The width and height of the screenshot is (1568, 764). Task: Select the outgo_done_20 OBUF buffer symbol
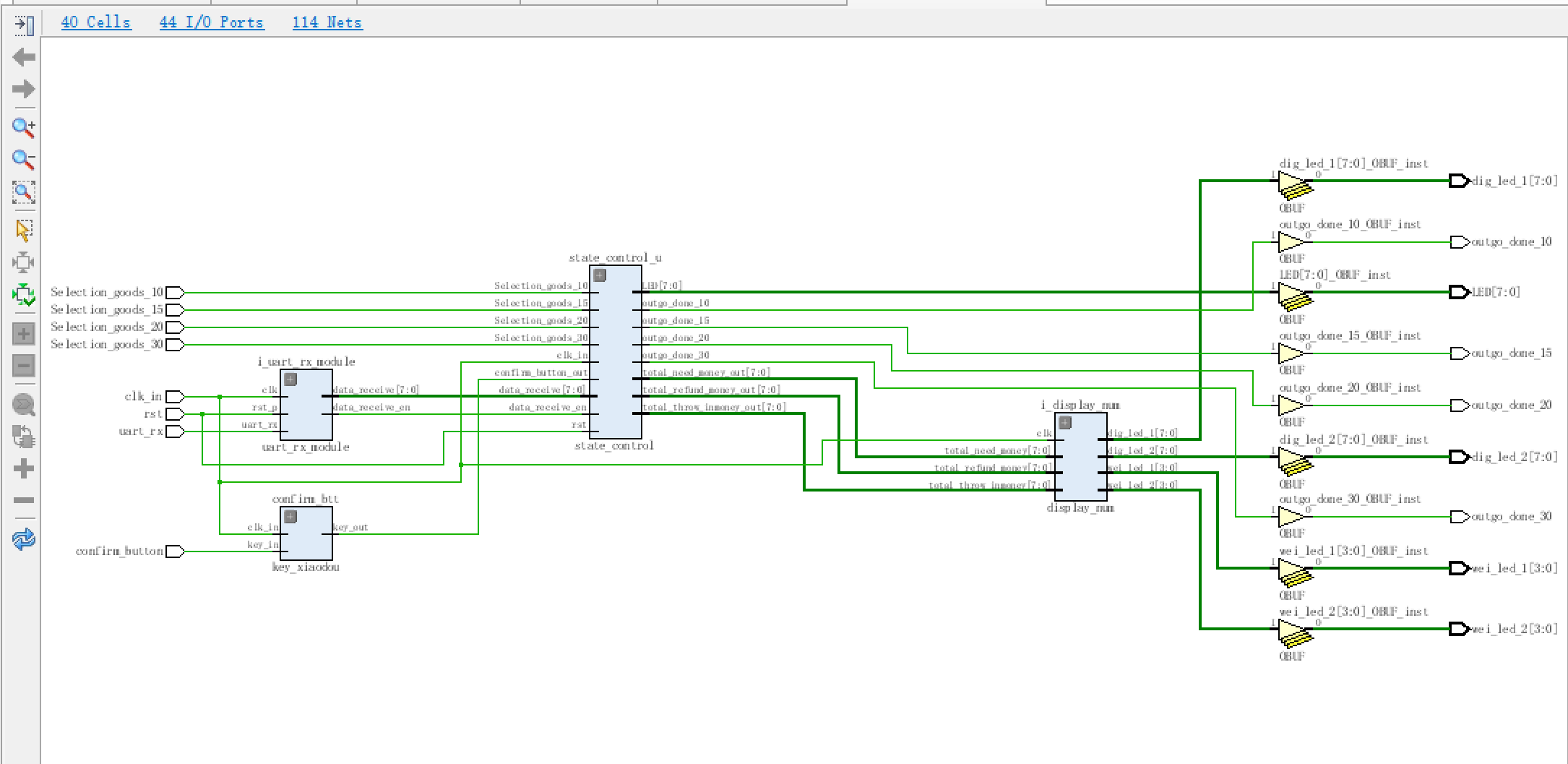click(1291, 405)
